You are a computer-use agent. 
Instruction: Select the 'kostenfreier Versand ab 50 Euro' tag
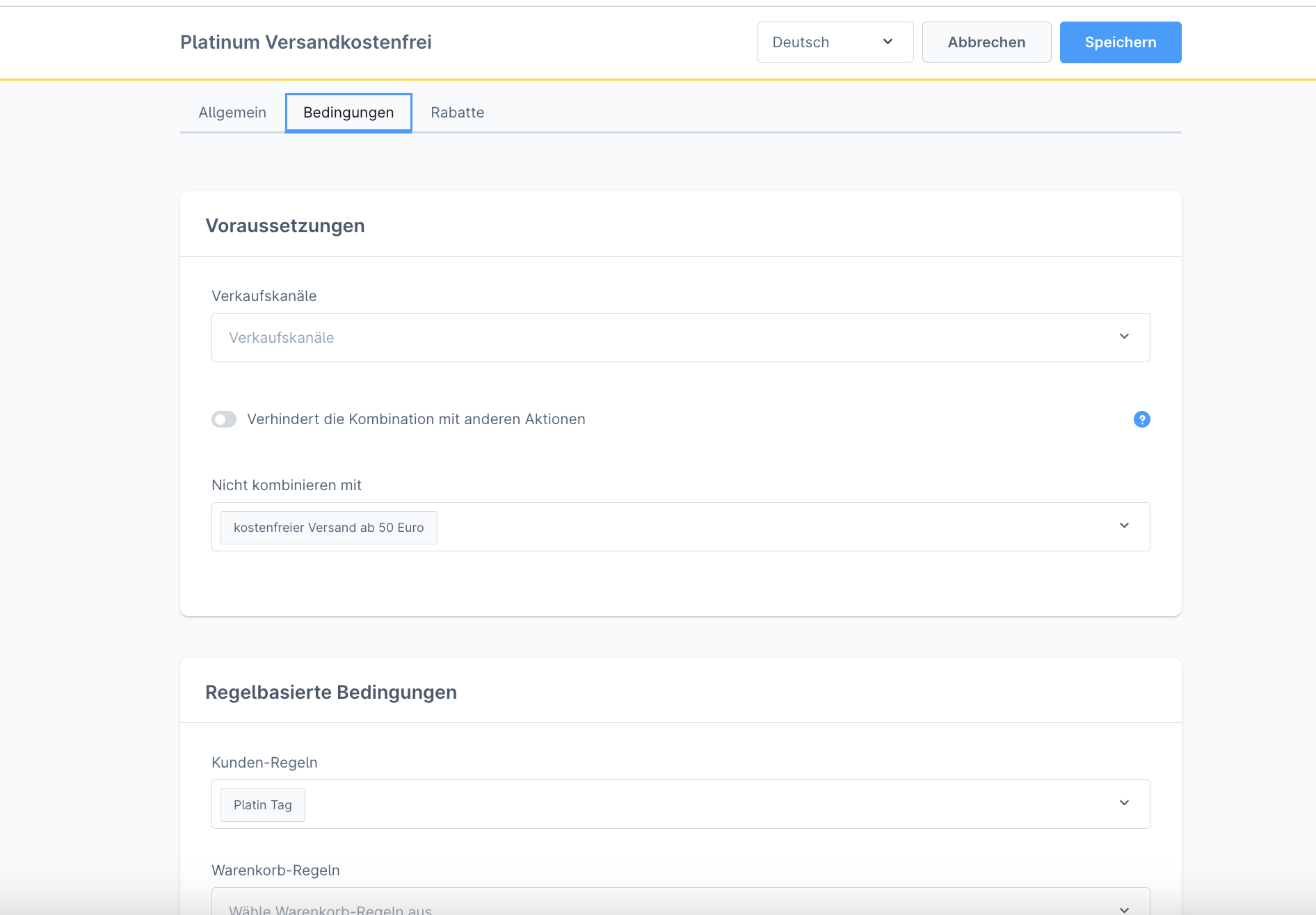(x=328, y=528)
